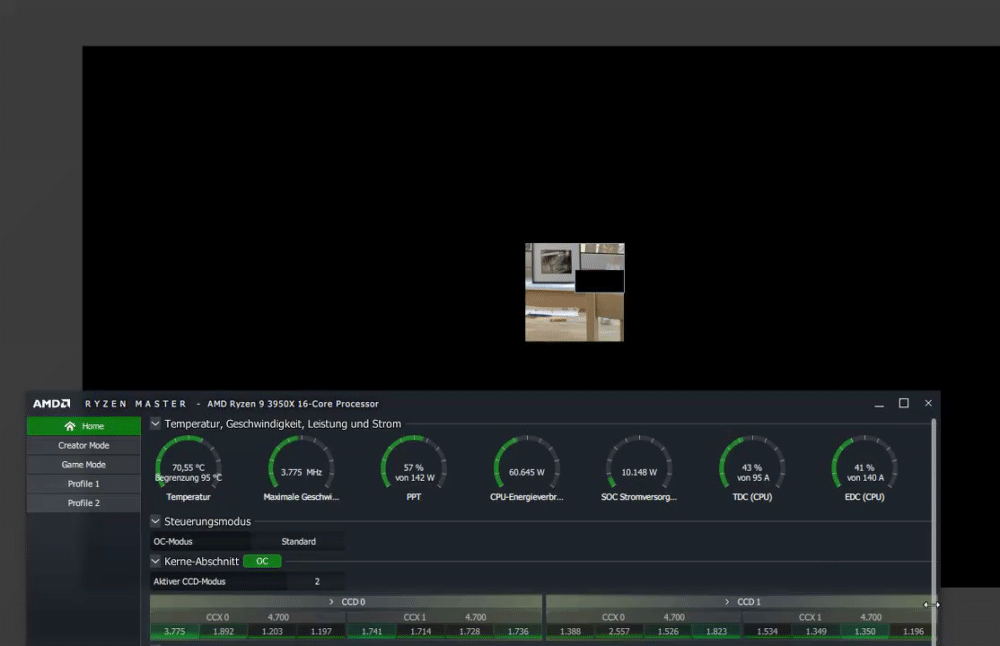The width and height of the screenshot is (1000, 646).
Task: Select core cell showing 2.557
Action: (x=619, y=631)
